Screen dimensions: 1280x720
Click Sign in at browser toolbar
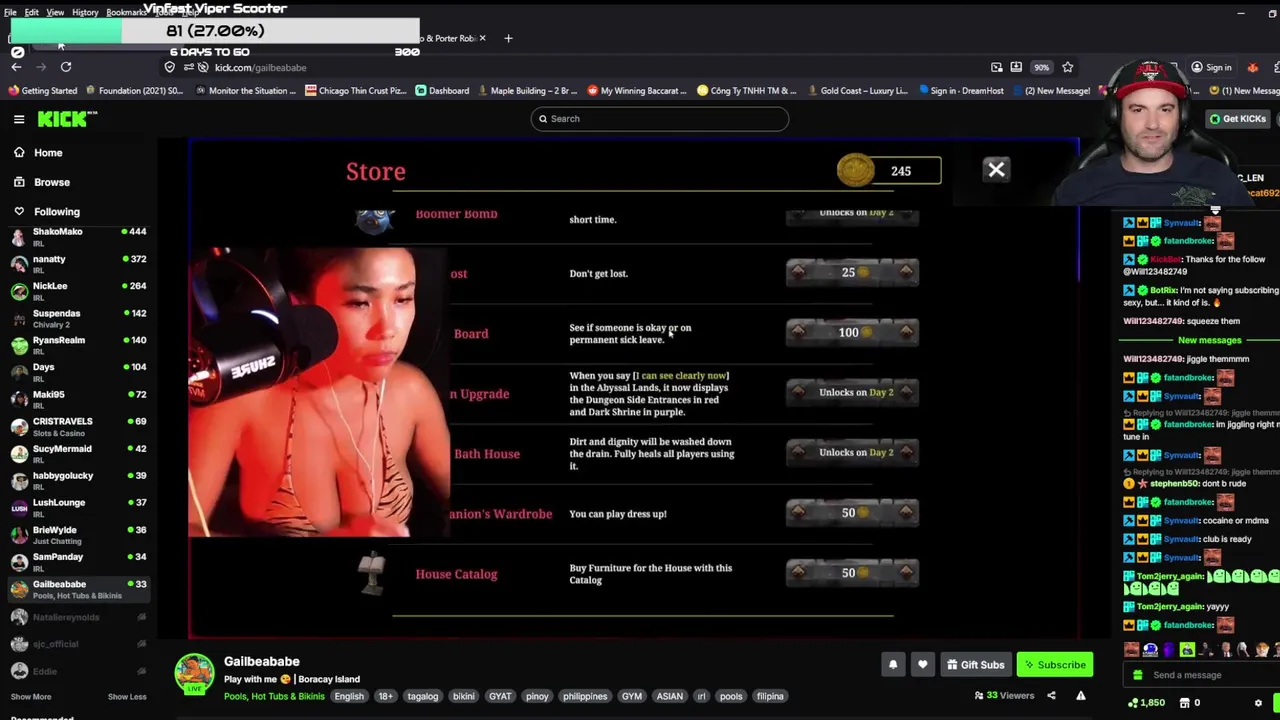point(1211,67)
